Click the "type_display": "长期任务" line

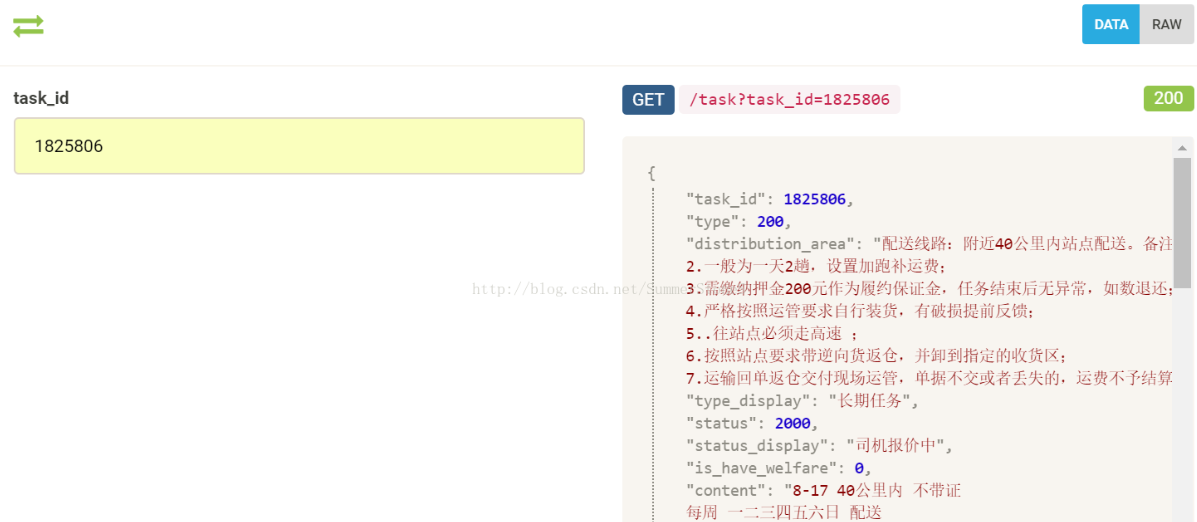802,400
